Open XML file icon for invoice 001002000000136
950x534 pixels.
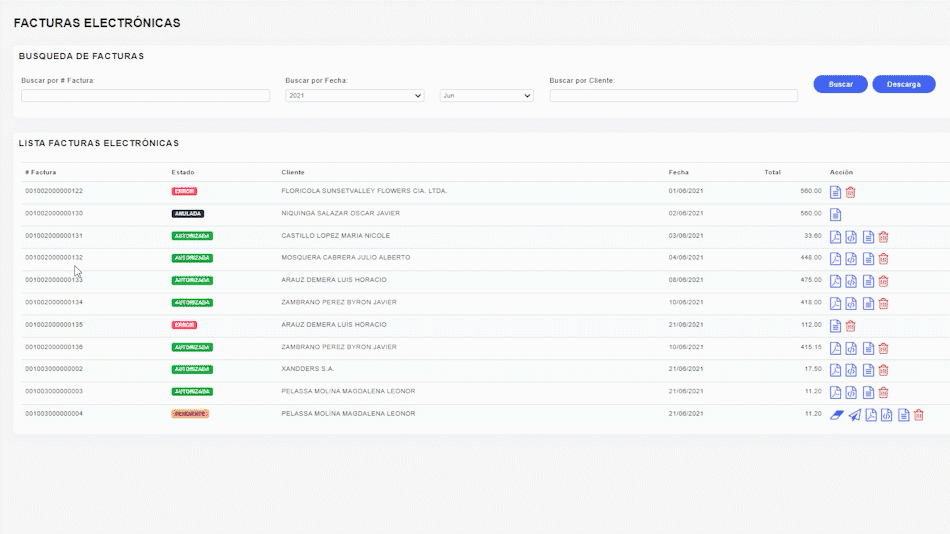pos(851,348)
